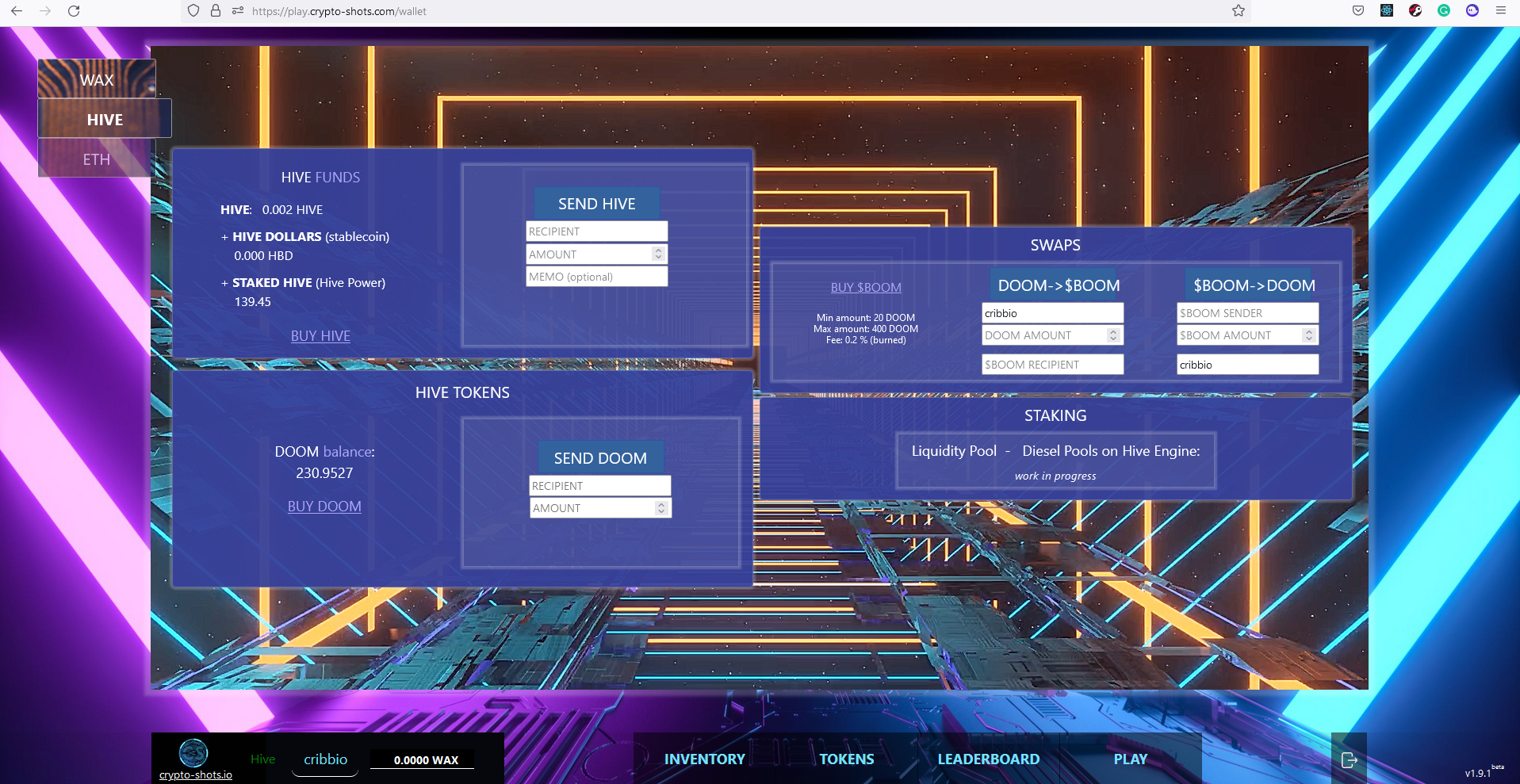Image resolution: width=1520 pixels, height=784 pixels.
Task: Click the HIVE DOLLARS (stablecoin) label
Action: [x=311, y=236]
